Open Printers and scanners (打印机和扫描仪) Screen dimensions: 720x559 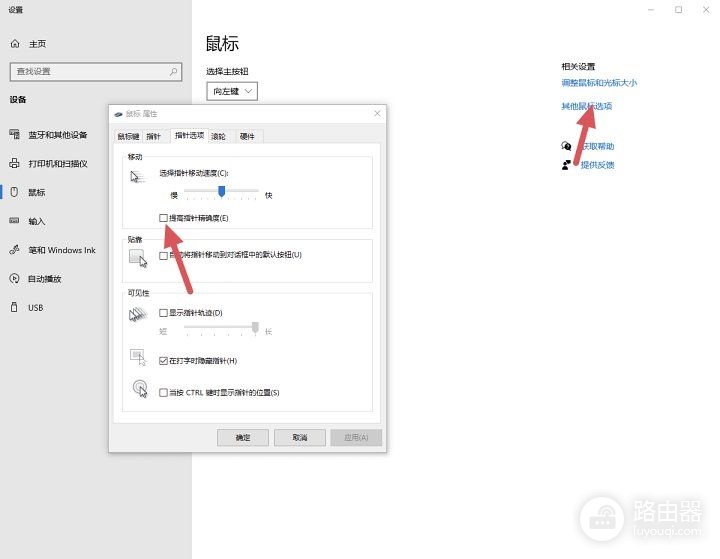tap(58, 164)
